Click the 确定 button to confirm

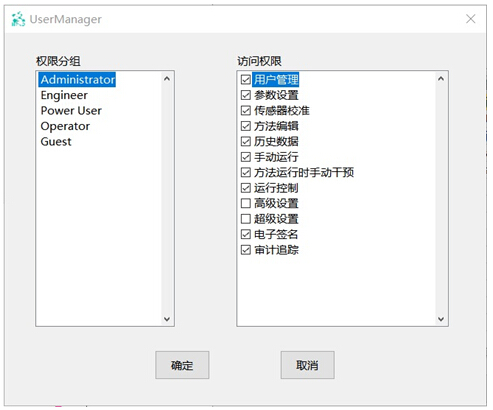click(x=182, y=365)
